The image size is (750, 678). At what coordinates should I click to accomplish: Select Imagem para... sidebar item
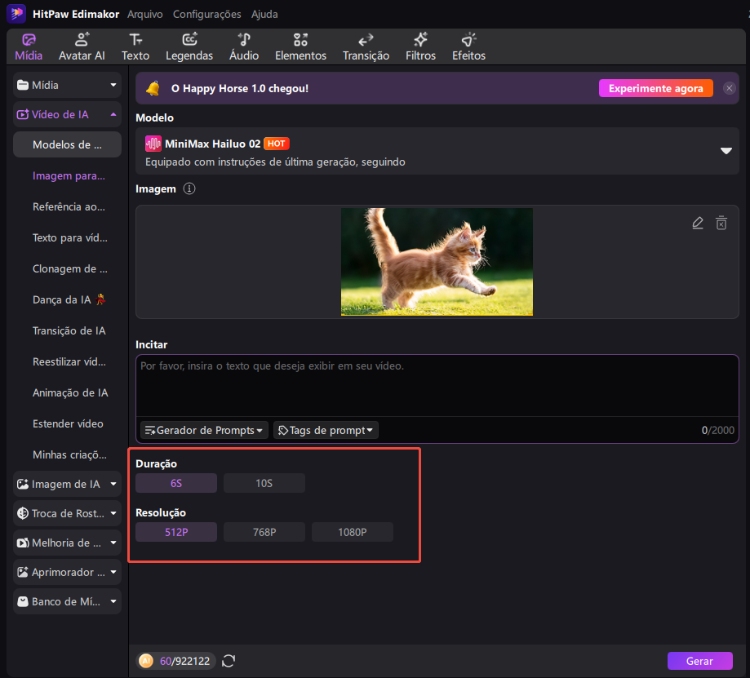click(67, 176)
